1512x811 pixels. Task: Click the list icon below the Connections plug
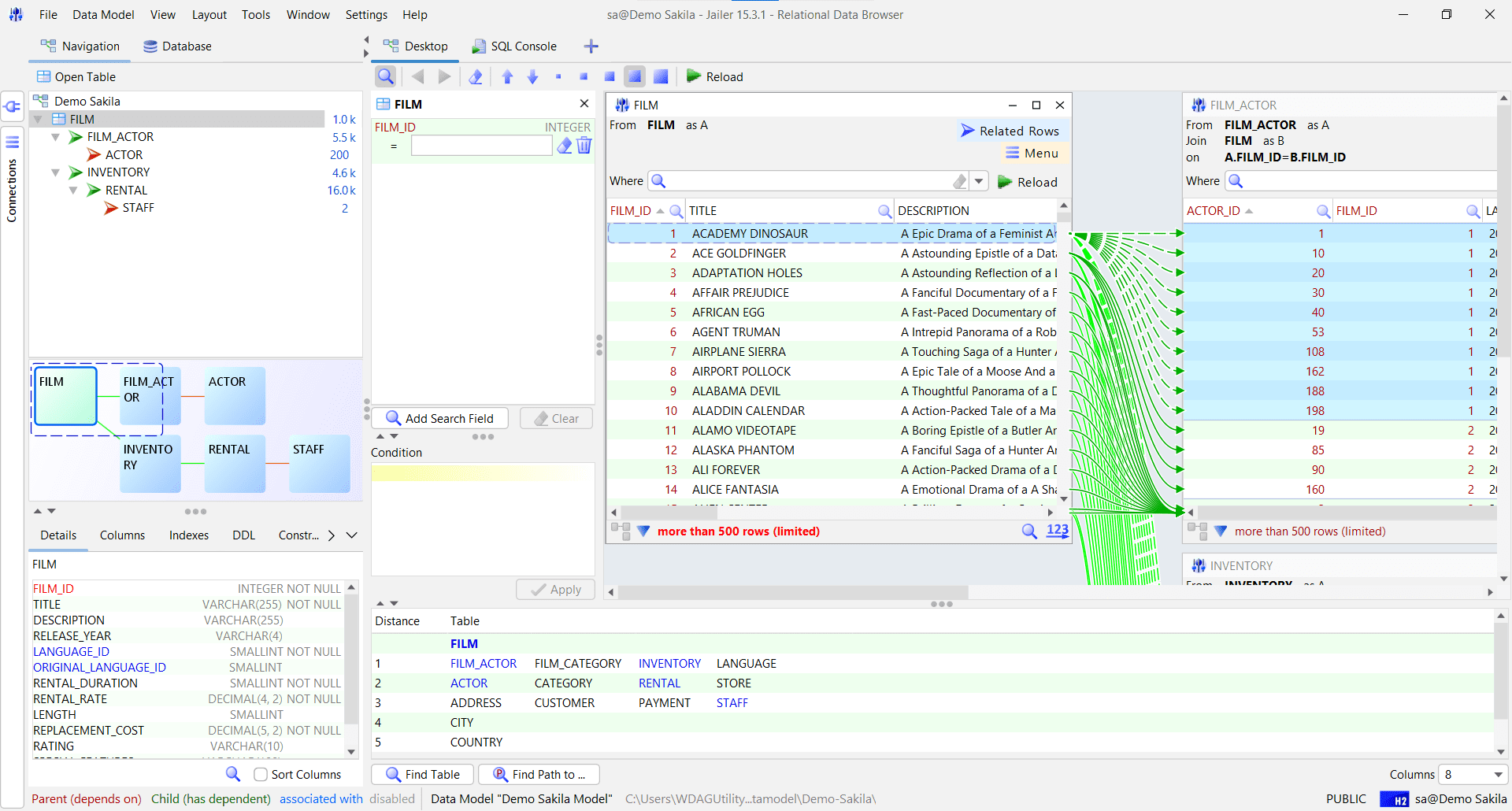13,142
